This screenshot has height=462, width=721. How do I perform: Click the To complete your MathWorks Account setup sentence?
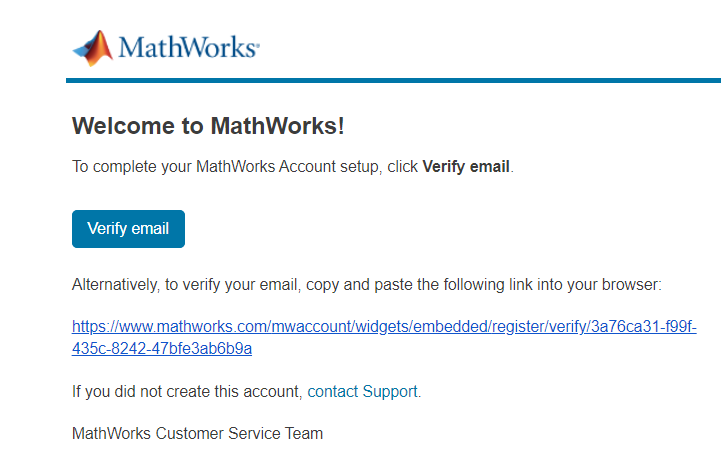click(293, 166)
